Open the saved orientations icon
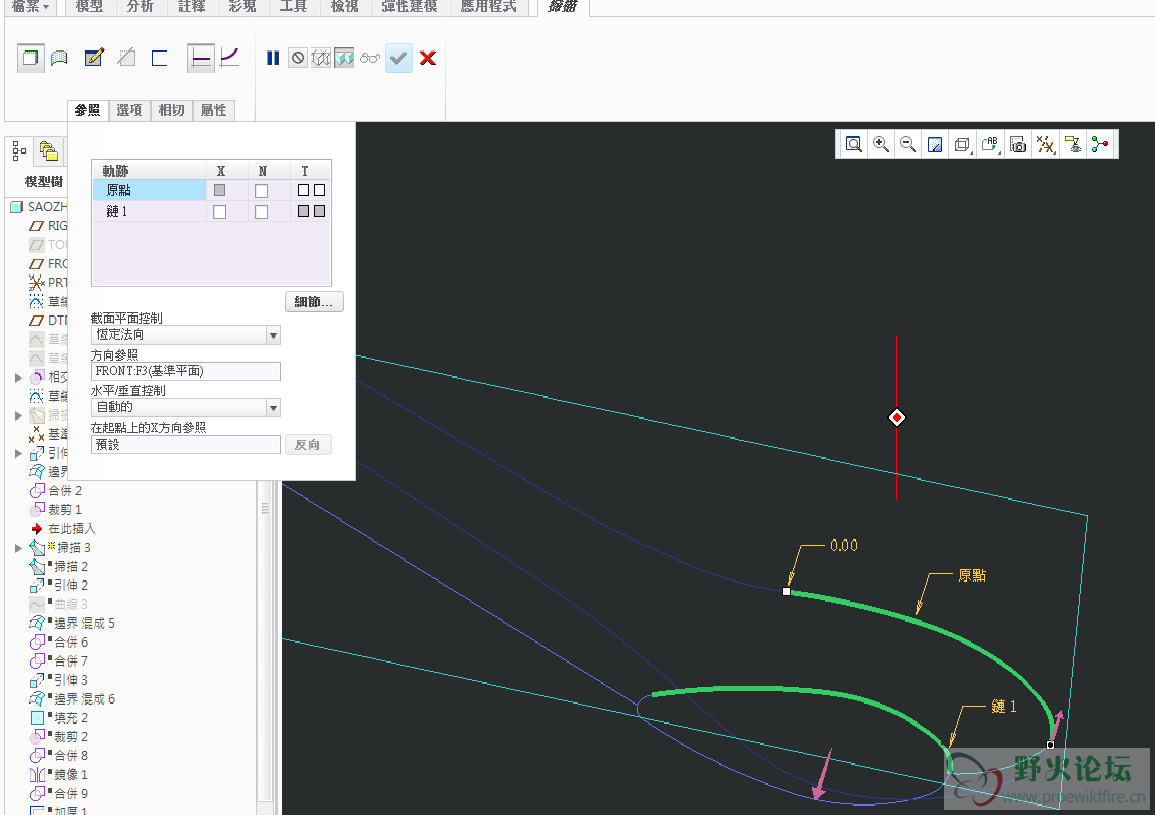 click(x=990, y=144)
